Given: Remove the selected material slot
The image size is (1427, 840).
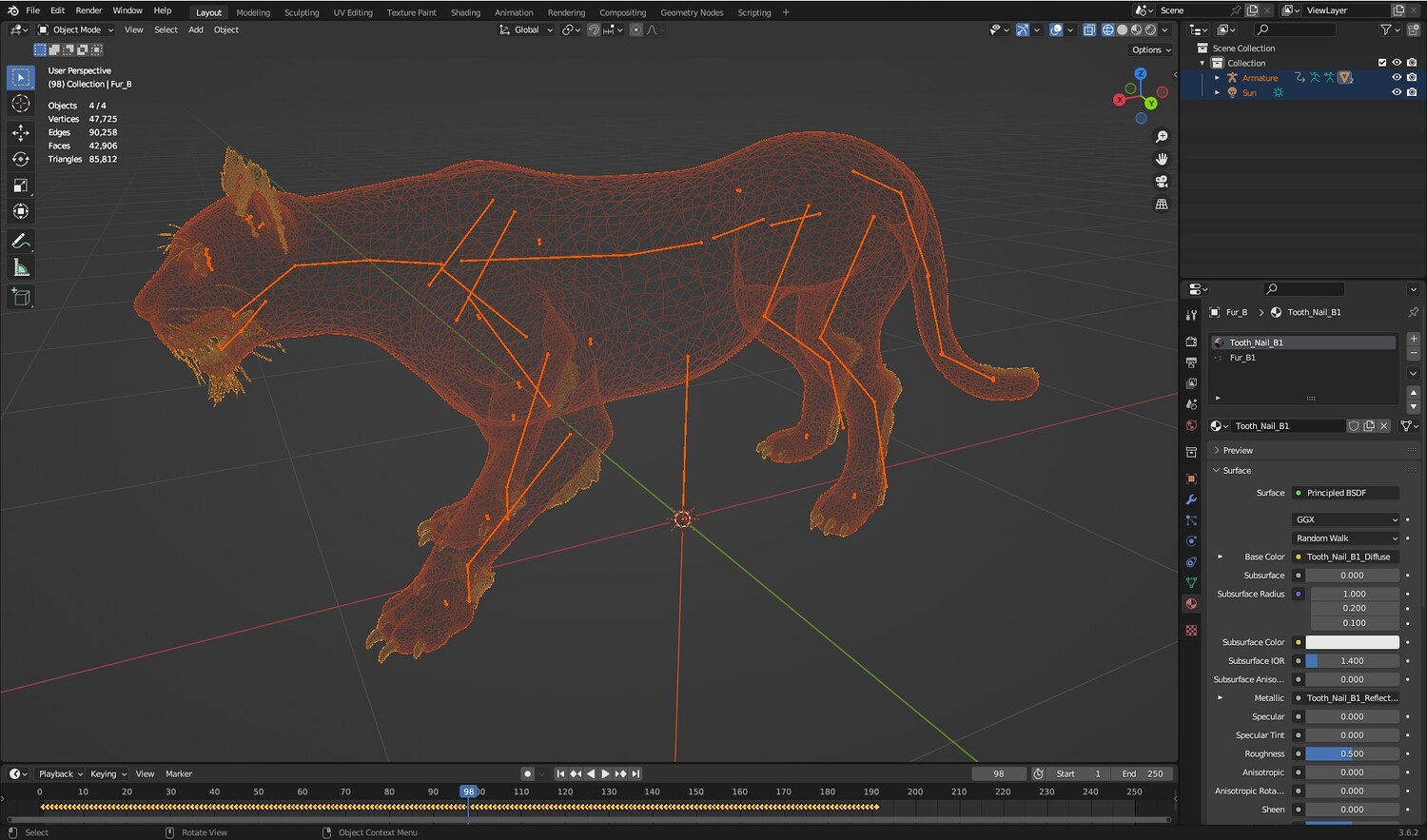Looking at the screenshot, I should [1414, 353].
